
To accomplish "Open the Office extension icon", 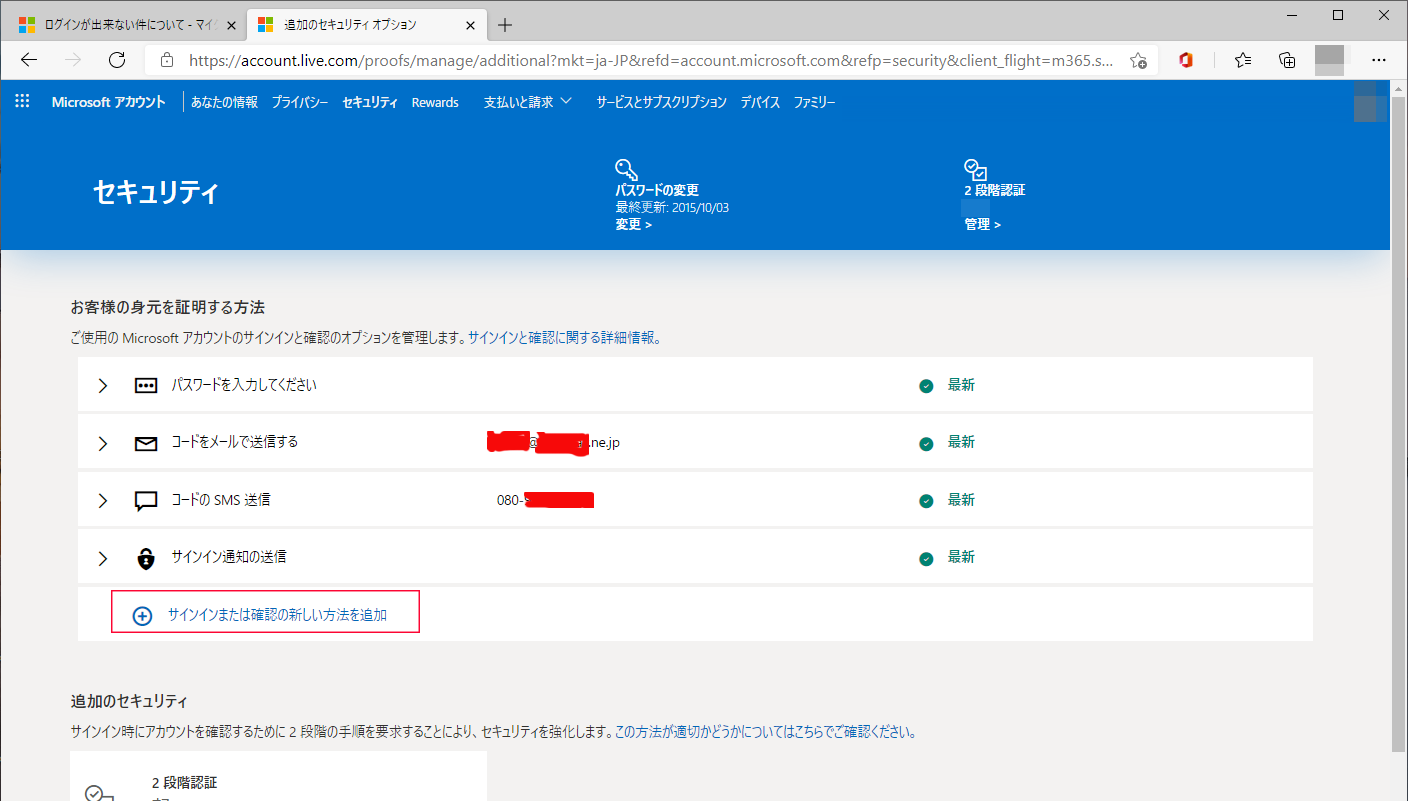I will click(x=1186, y=60).
